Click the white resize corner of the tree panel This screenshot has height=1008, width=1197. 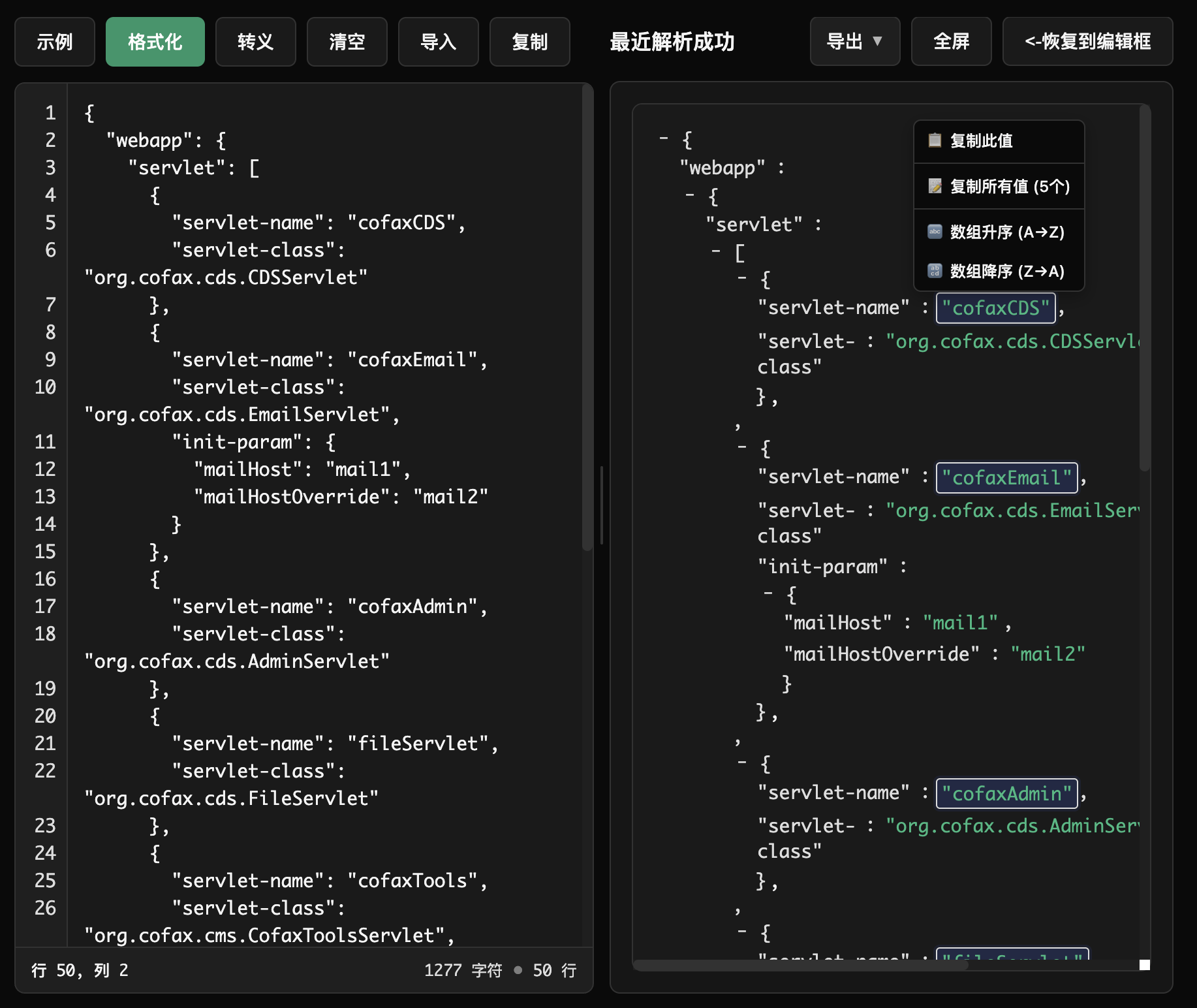point(1145,965)
